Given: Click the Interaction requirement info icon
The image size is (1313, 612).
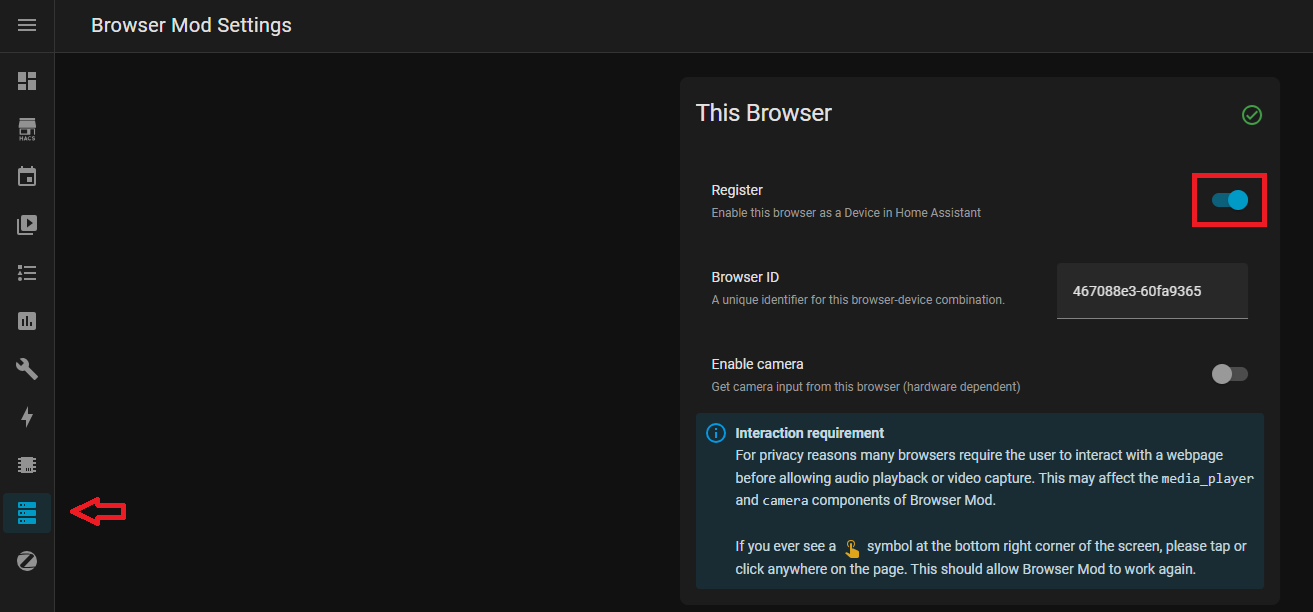Looking at the screenshot, I should [x=716, y=433].
